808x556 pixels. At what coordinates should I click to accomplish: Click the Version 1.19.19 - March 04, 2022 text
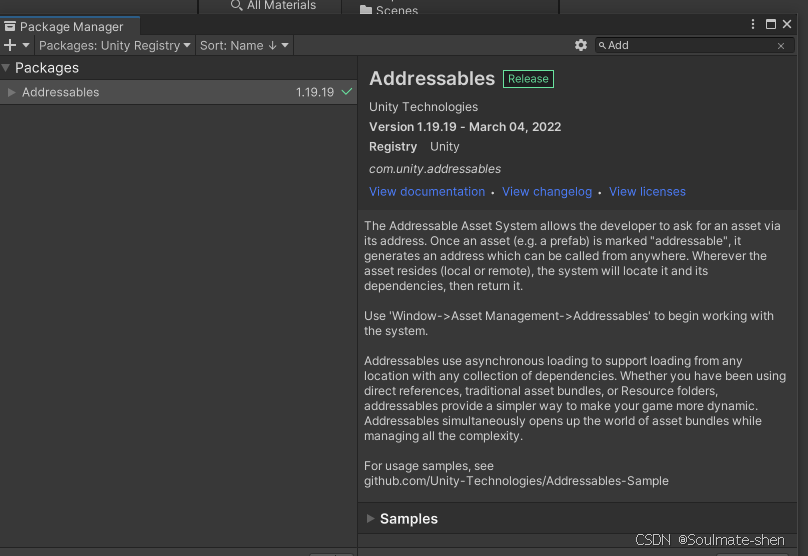465,127
